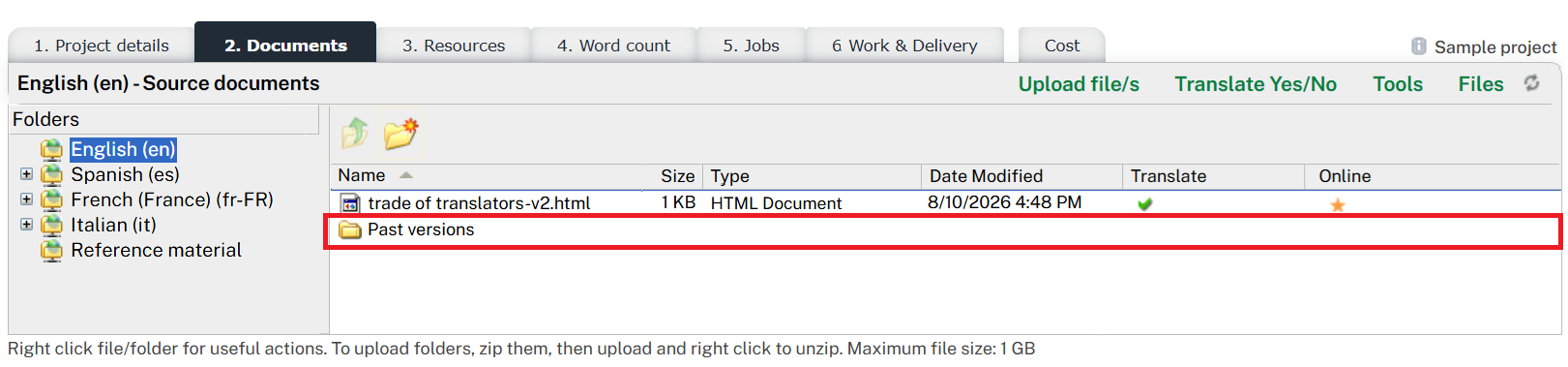This screenshot has width=1568, height=367.
Task: Select file trade of translators-v2.html
Action: tap(479, 203)
